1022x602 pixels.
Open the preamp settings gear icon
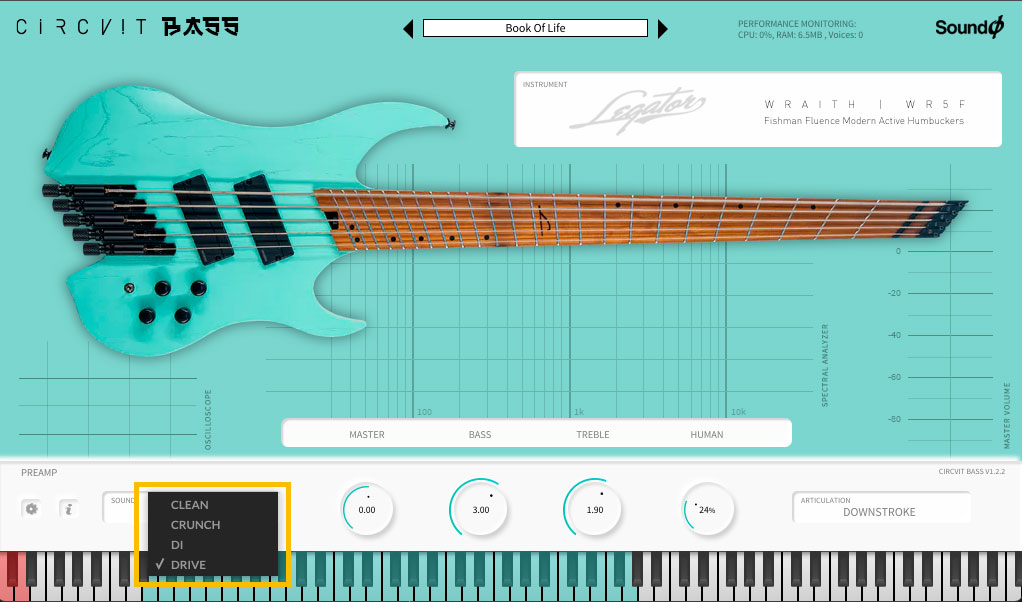click(33, 508)
